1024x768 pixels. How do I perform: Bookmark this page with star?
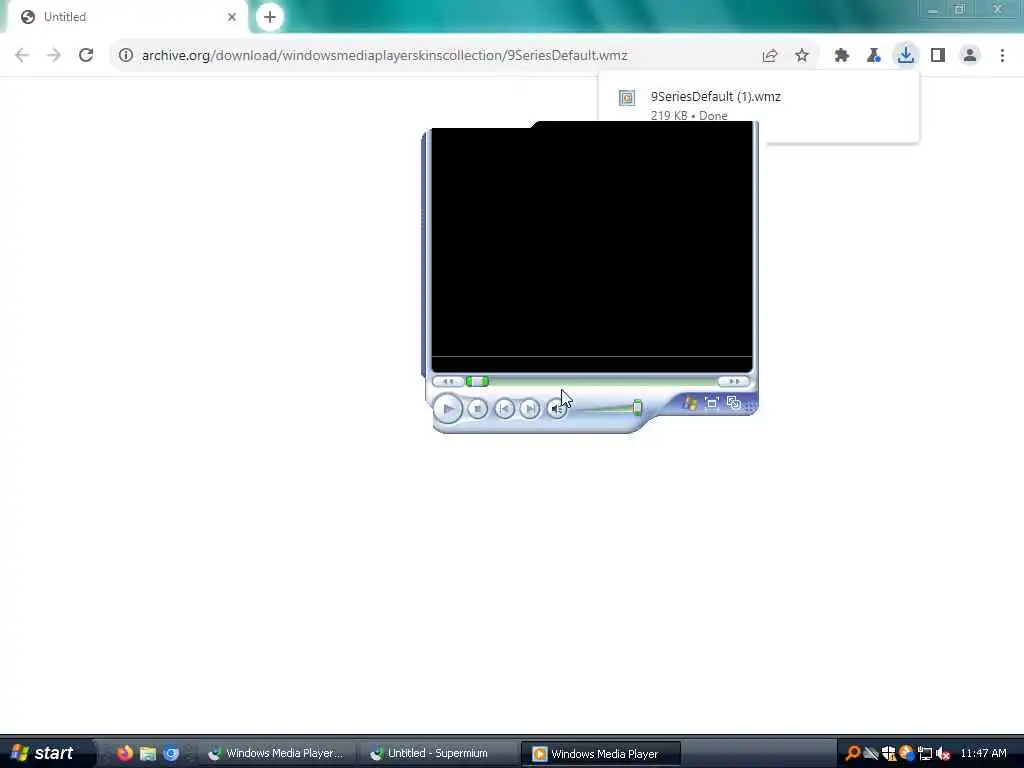coord(802,56)
